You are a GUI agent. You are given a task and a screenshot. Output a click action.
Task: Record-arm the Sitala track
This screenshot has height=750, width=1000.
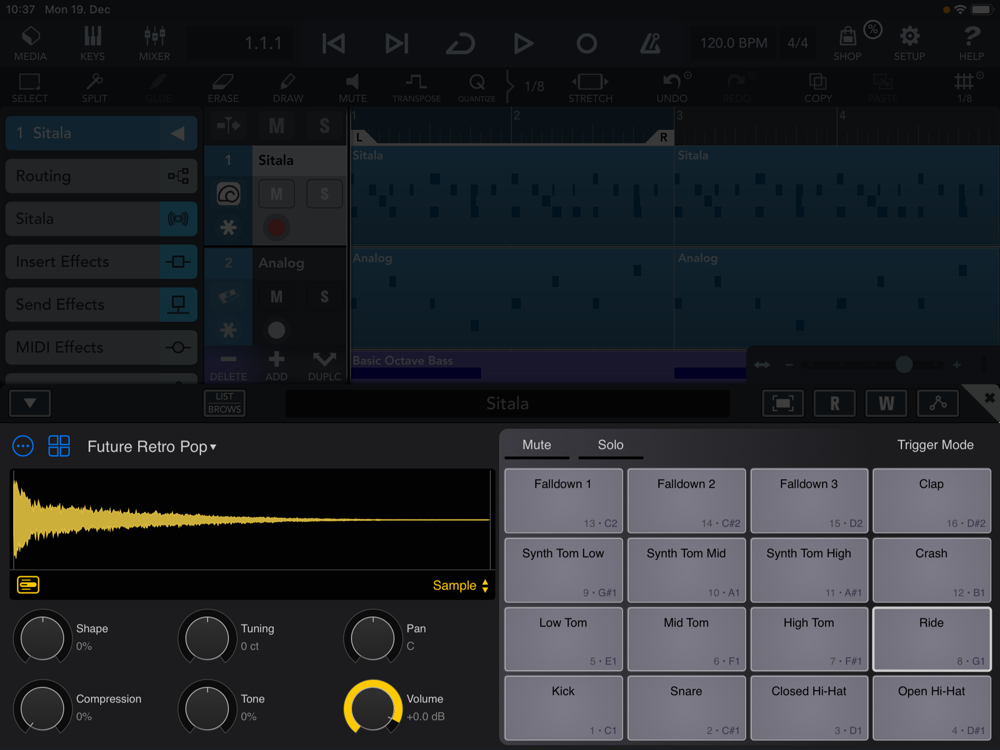click(x=276, y=228)
